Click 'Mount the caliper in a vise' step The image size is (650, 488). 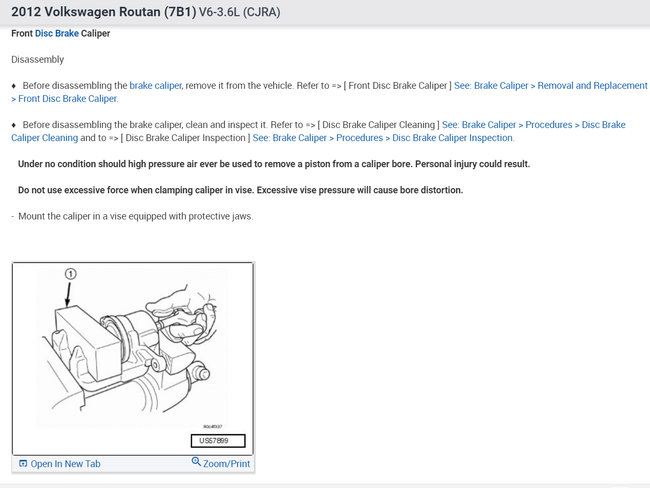[x=136, y=216]
